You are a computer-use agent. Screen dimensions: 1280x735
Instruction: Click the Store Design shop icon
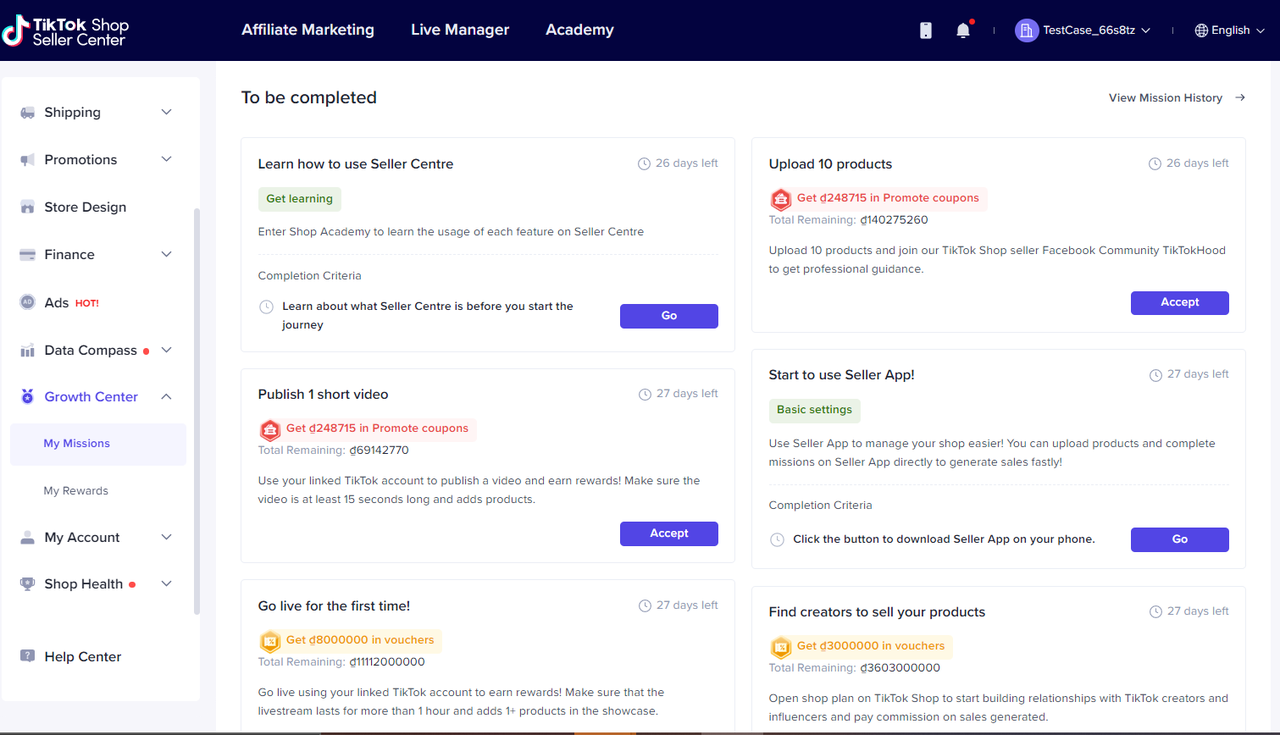(x=28, y=207)
